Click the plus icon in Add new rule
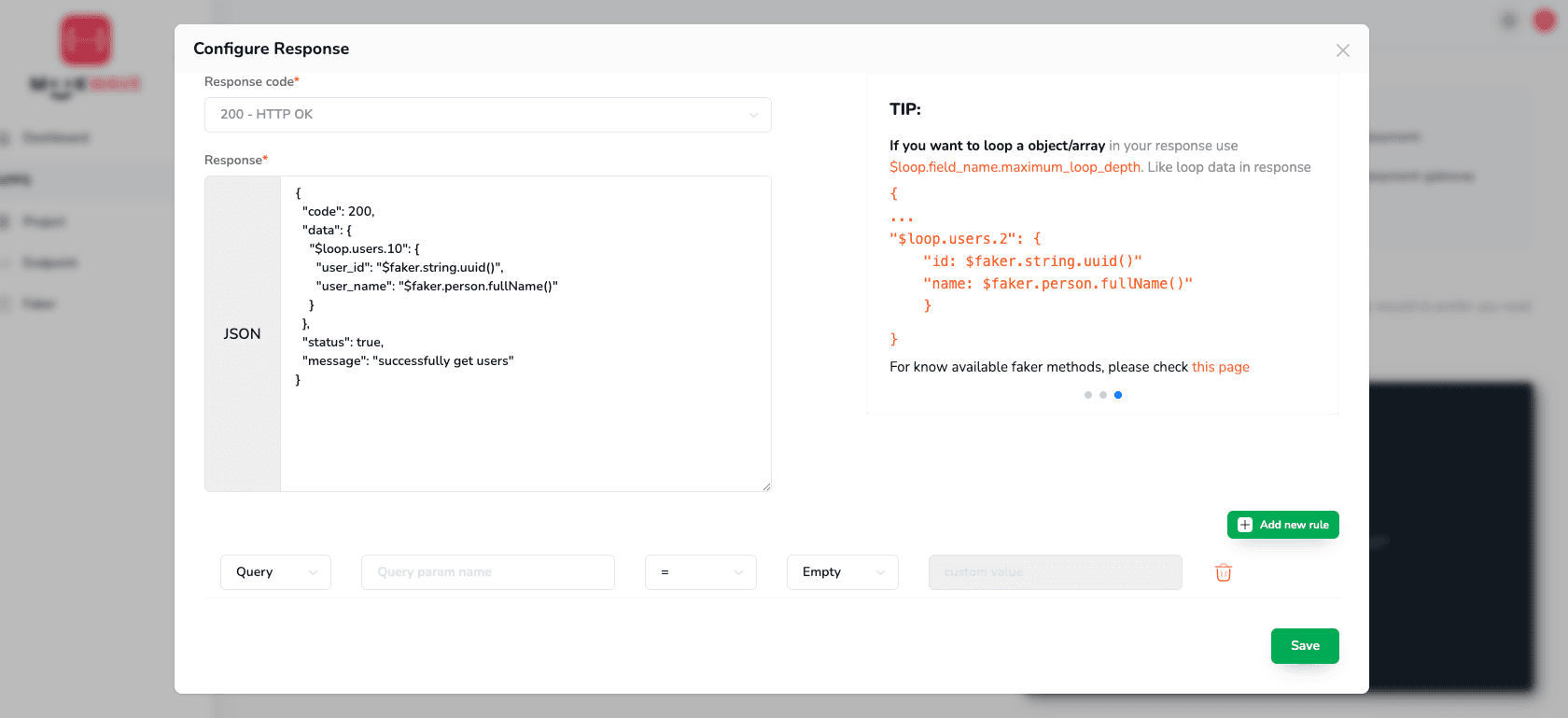1568x718 pixels. click(1245, 525)
